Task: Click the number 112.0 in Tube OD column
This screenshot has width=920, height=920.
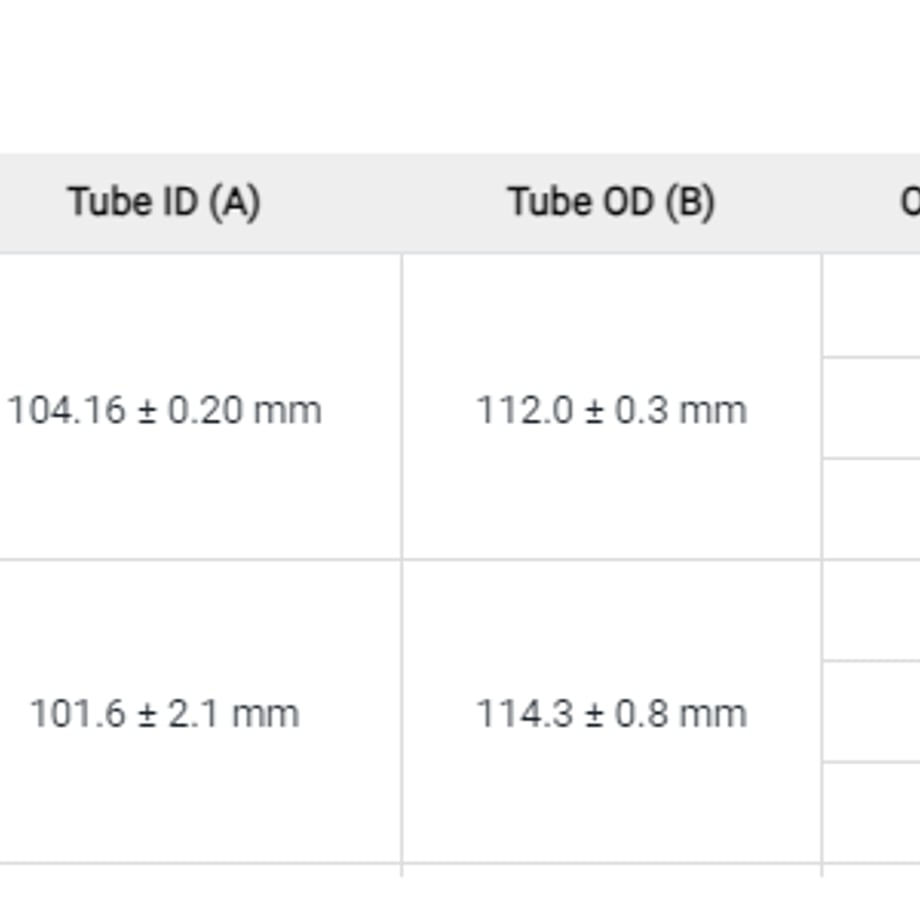Action: pos(525,410)
